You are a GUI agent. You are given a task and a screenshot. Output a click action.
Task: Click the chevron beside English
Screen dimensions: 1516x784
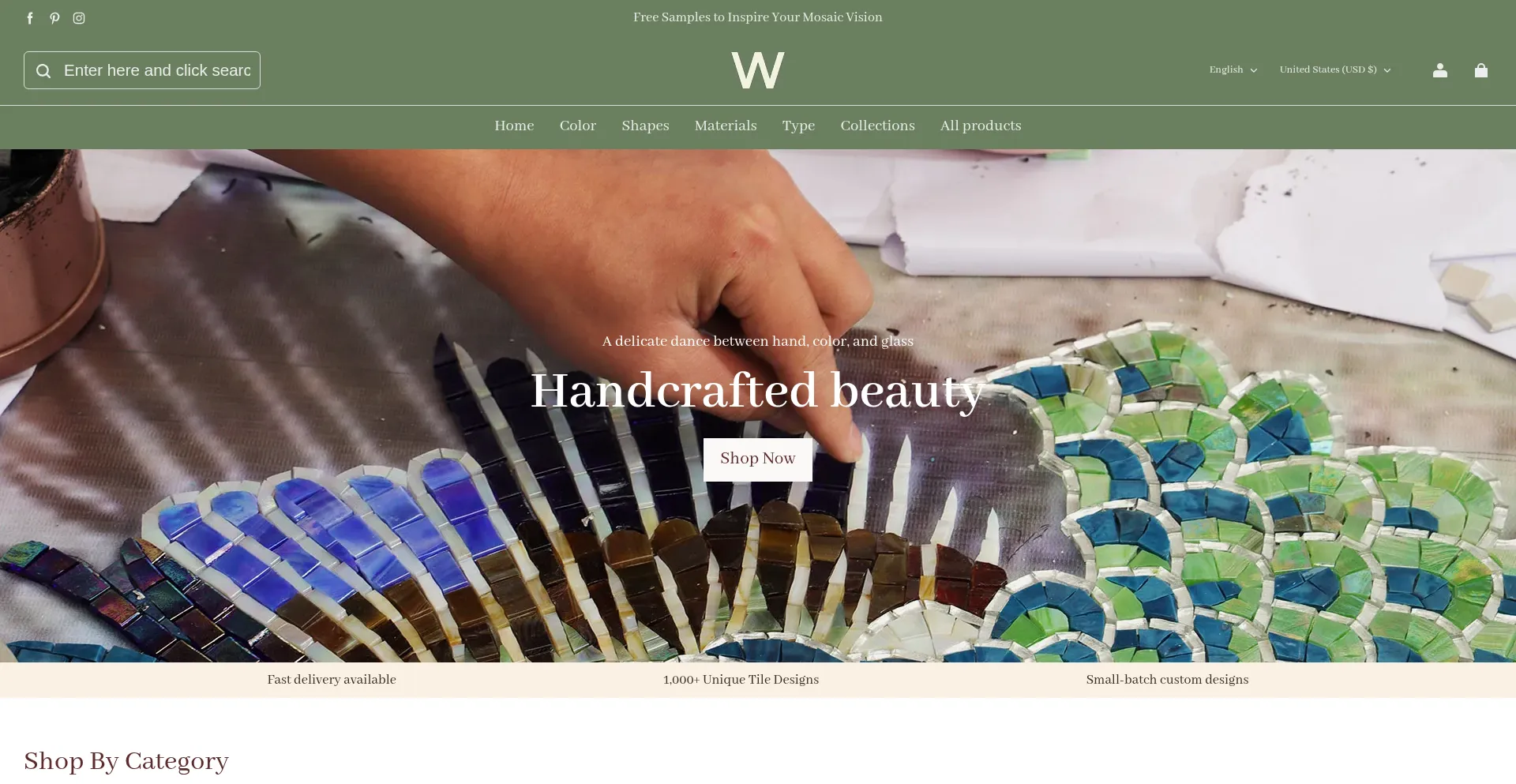click(x=1253, y=70)
